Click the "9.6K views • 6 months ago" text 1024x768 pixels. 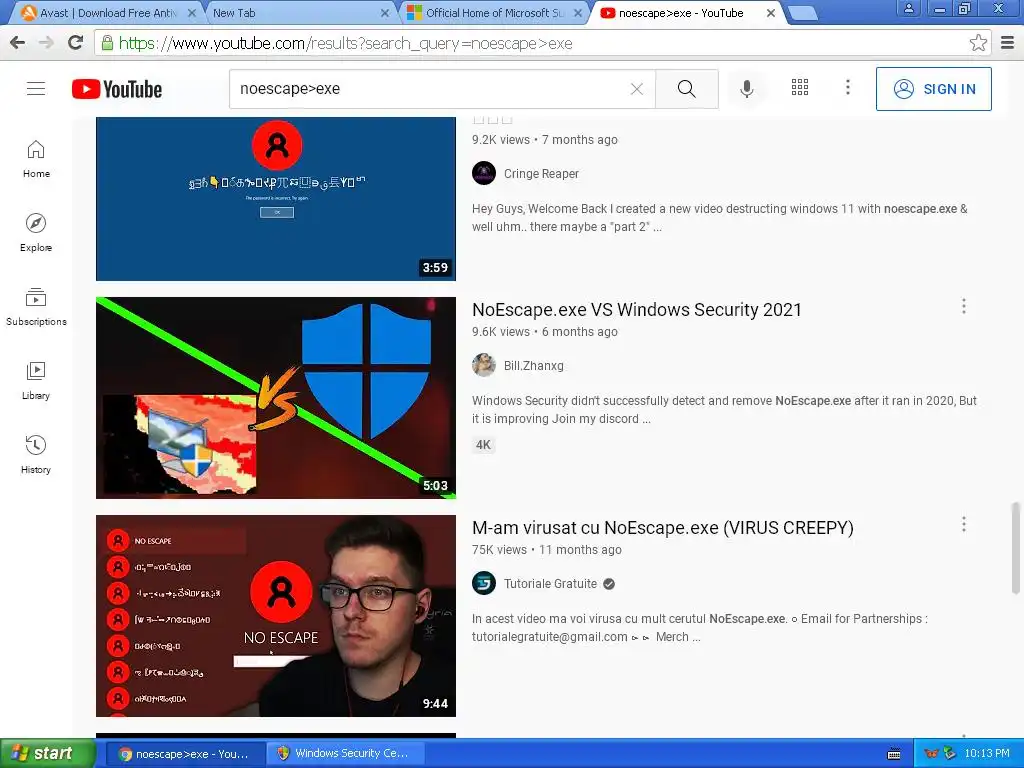[545, 332]
